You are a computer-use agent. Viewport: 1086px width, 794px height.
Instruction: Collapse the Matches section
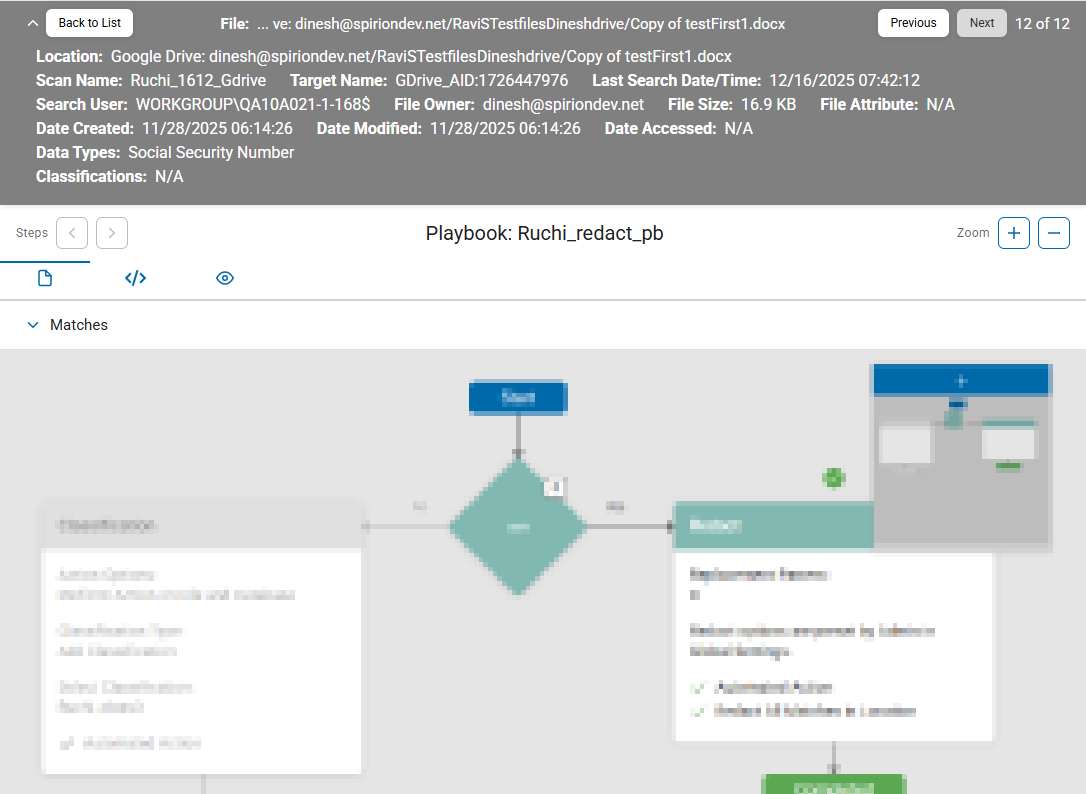pos(31,325)
